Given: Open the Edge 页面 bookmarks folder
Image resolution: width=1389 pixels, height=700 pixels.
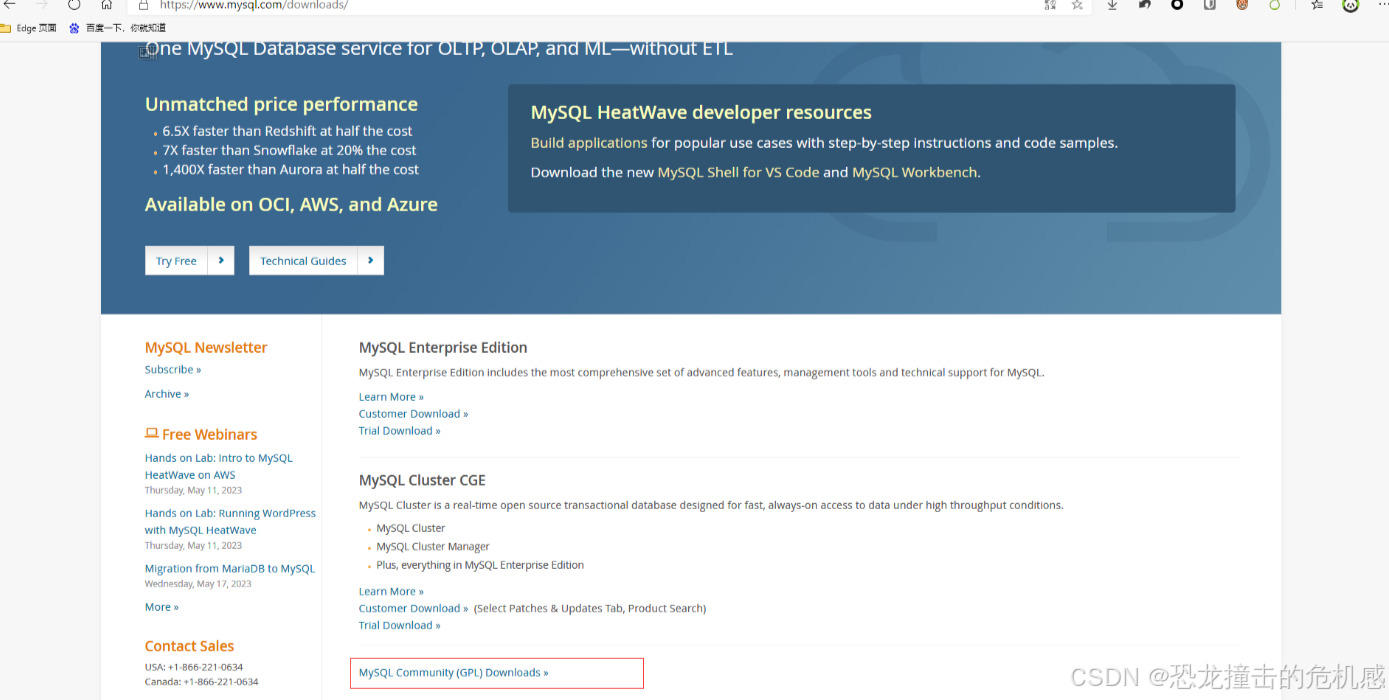Looking at the screenshot, I should coord(29,28).
